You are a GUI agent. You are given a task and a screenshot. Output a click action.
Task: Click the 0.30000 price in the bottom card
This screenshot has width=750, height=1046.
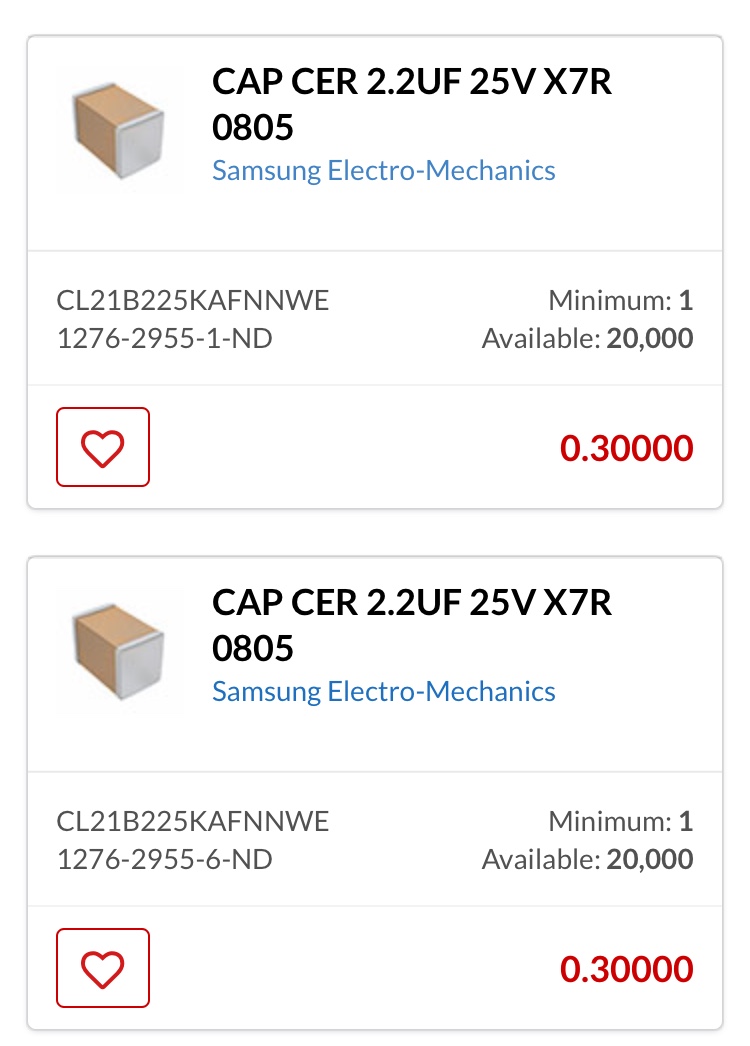pyautogui.click(x=626, y=969)
